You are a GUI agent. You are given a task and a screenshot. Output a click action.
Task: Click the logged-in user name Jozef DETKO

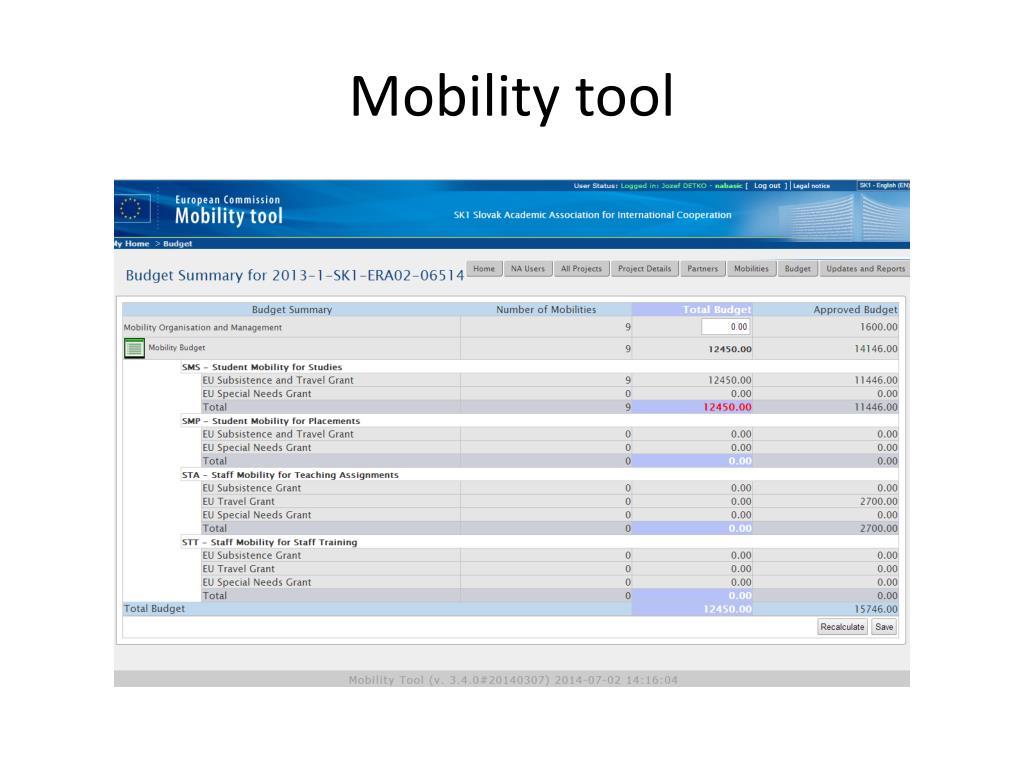click(684, 185)
